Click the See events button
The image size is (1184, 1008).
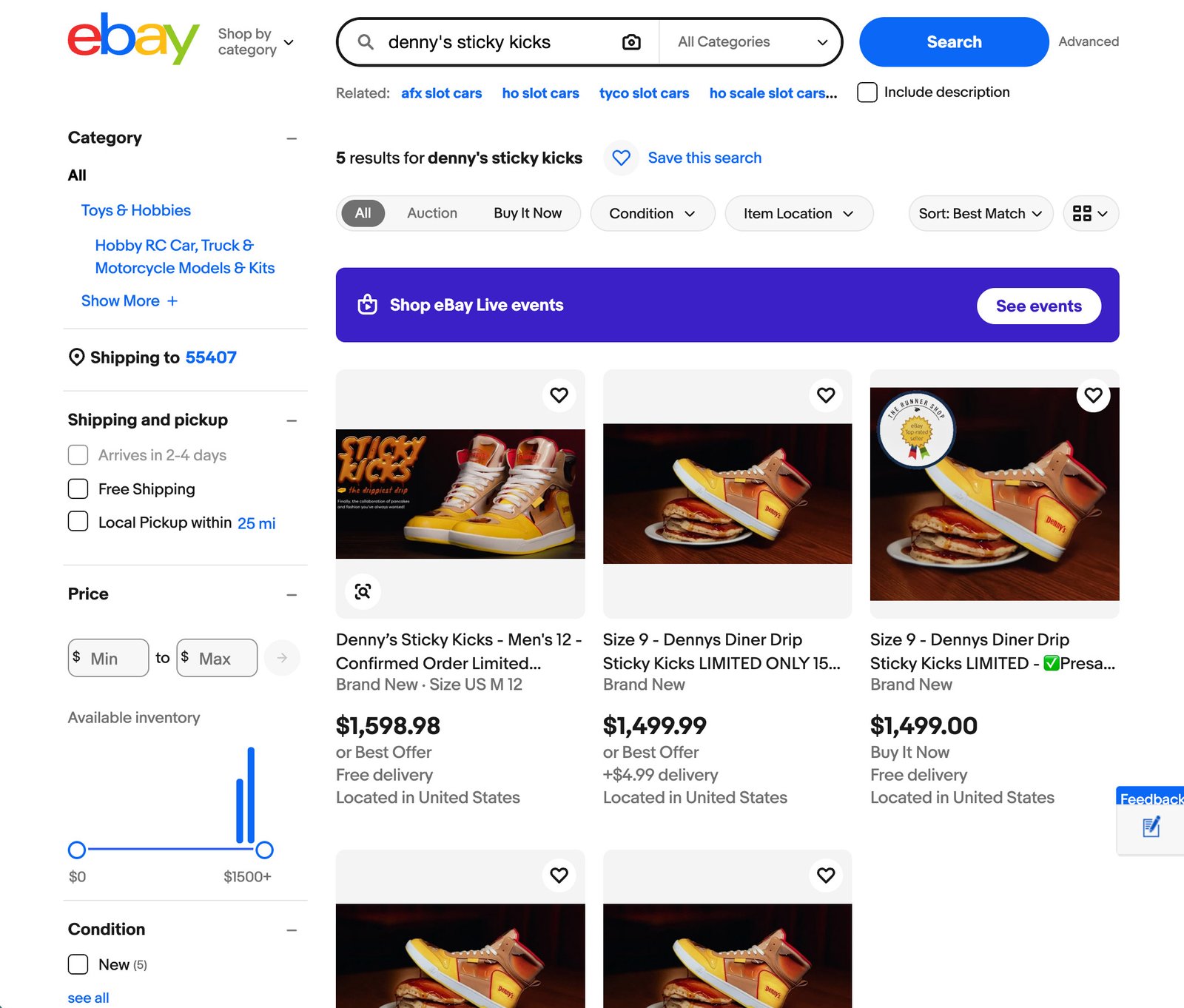tap(1038, 306)
